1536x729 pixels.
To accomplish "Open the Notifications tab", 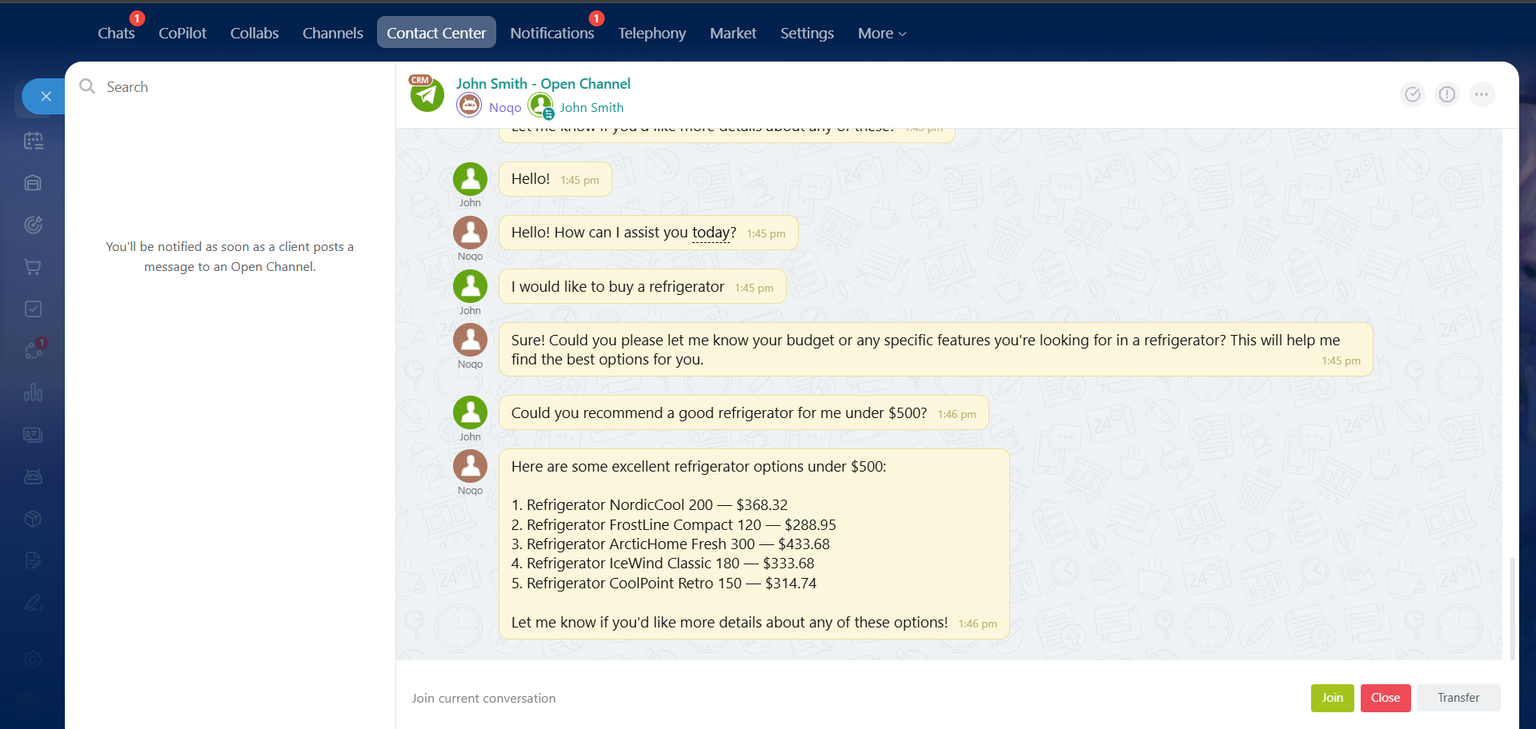I will (552, 33).
